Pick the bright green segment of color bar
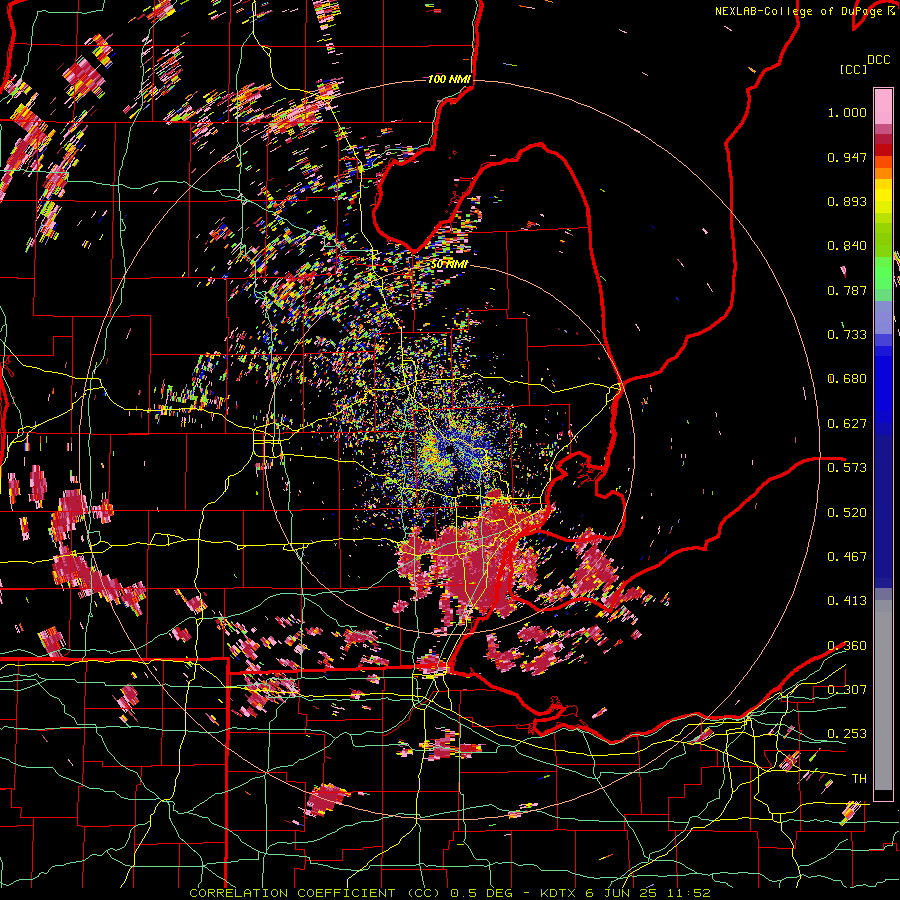Viewport: 900px width, 900px height. pyautogui.click(x=883, y=273)
